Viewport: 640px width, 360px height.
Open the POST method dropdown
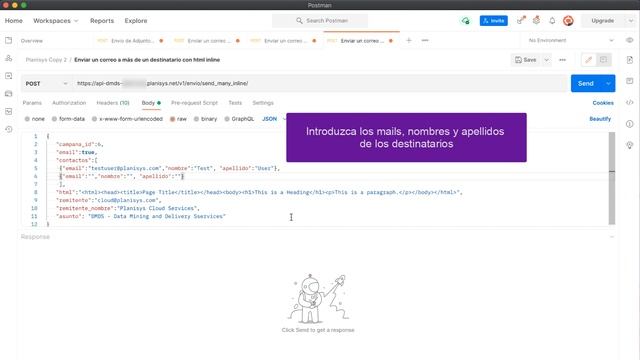46,83
